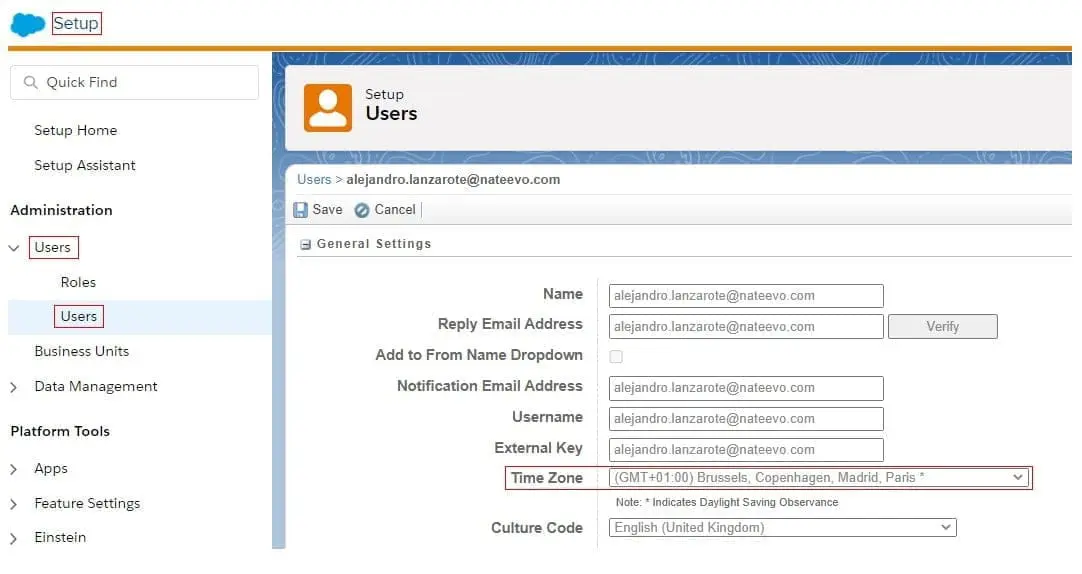Click the Verify button

coord(942,326)
